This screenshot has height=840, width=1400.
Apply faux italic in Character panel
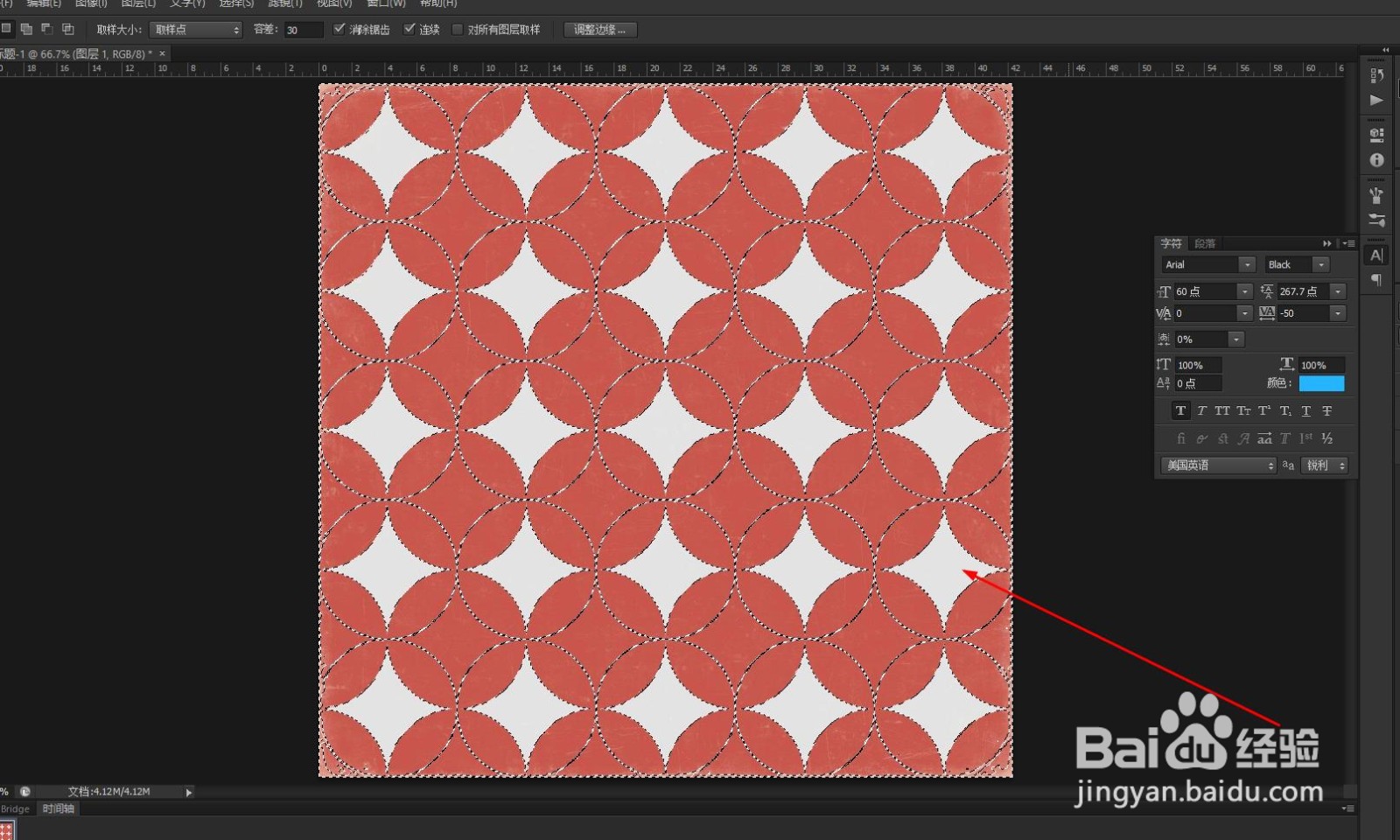1201,410
